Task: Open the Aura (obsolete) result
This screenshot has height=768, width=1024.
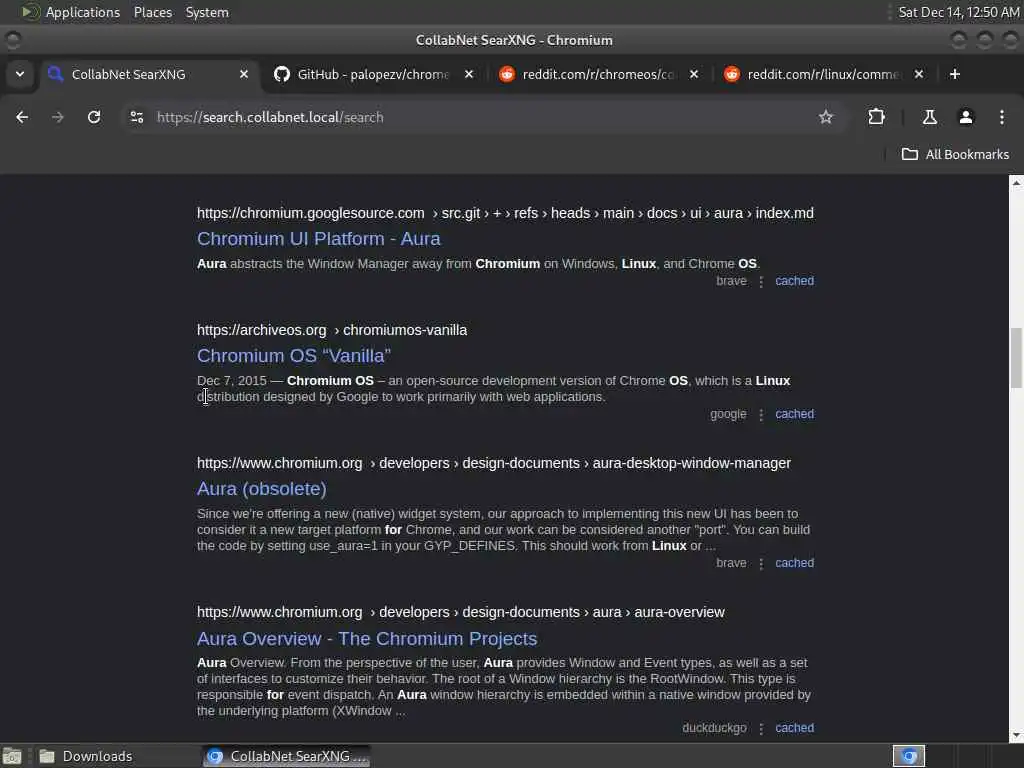Action: 262,488
